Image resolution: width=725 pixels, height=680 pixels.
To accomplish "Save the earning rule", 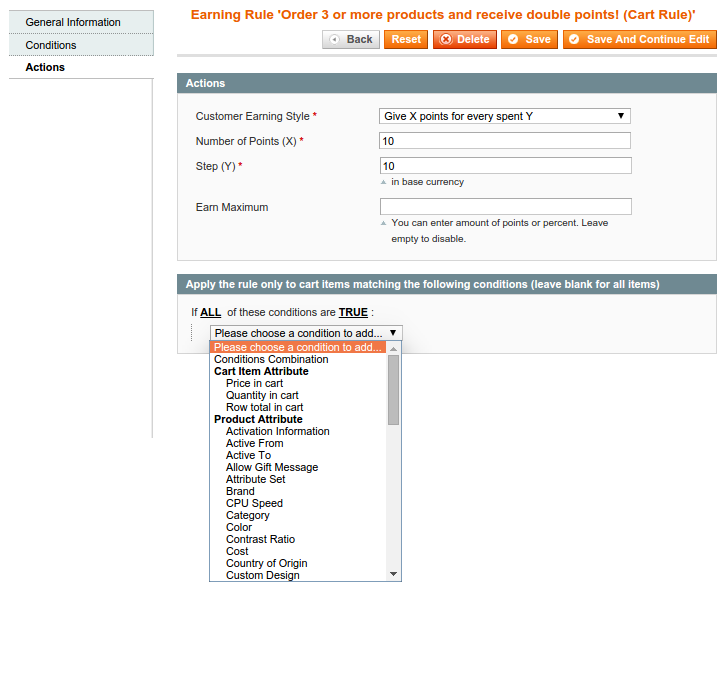I will 529,39.
